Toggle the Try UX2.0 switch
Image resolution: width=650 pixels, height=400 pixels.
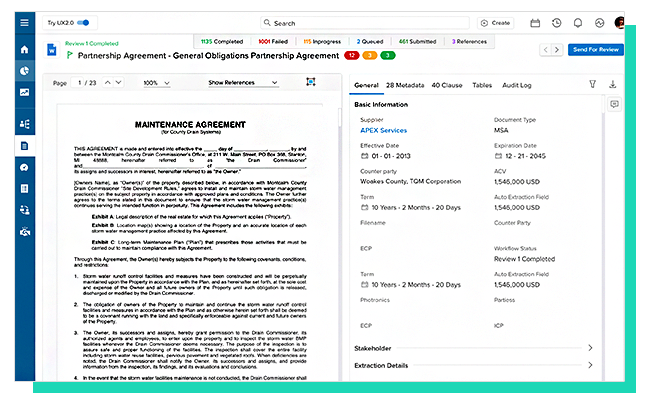83,22
